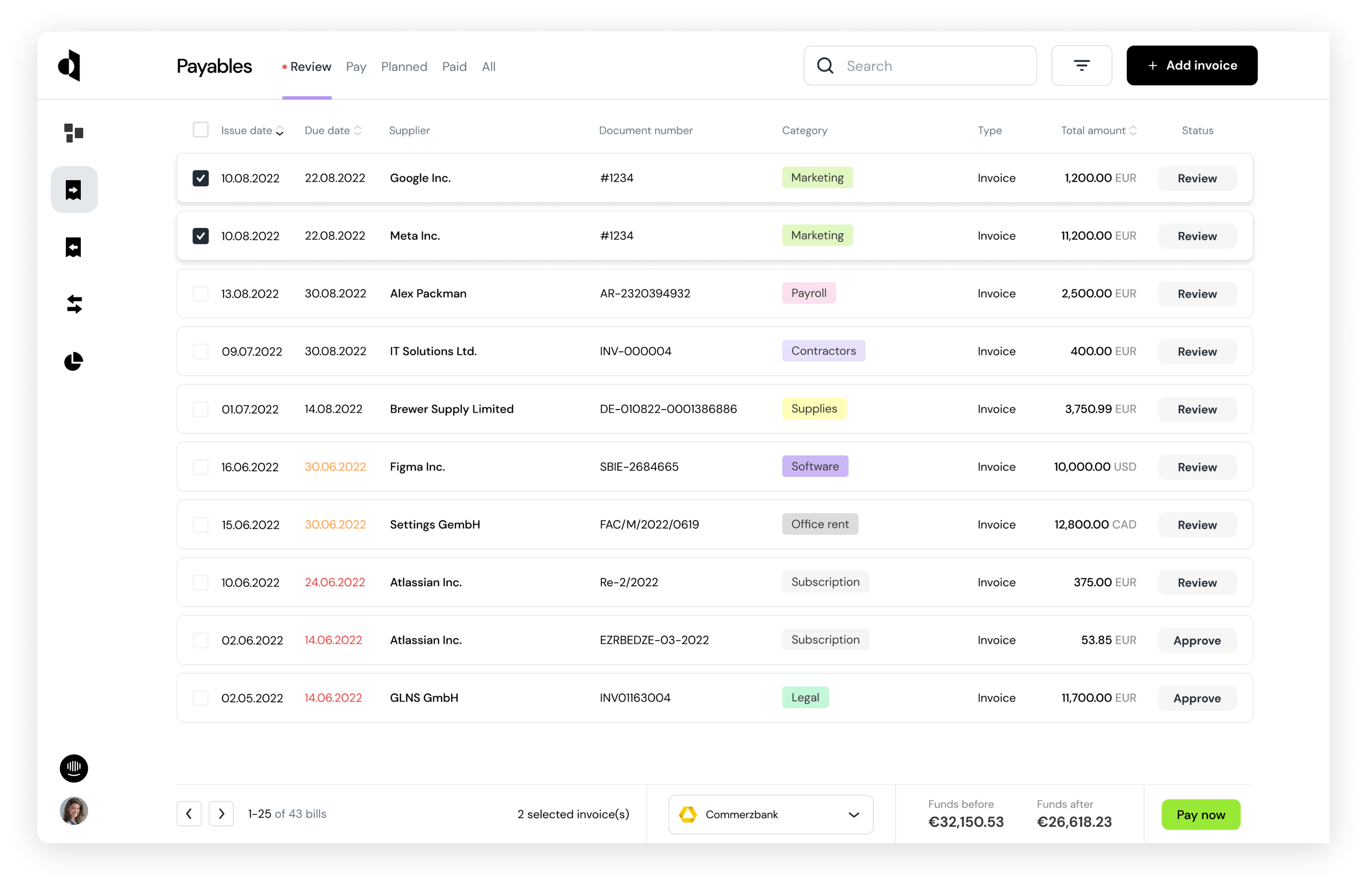Click the Office rent category tag
The width and height of the screenshot is (1372, 887).
click(820, 524)
